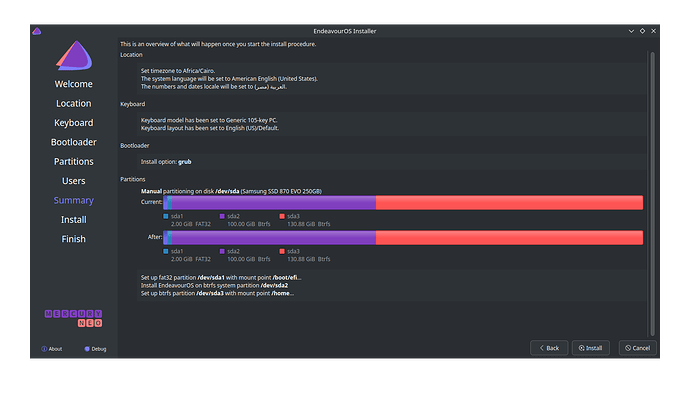Select the Partitions step in sidebar
Image resolution: width=690 pixels, height=393 pixels.
(73, 162)
